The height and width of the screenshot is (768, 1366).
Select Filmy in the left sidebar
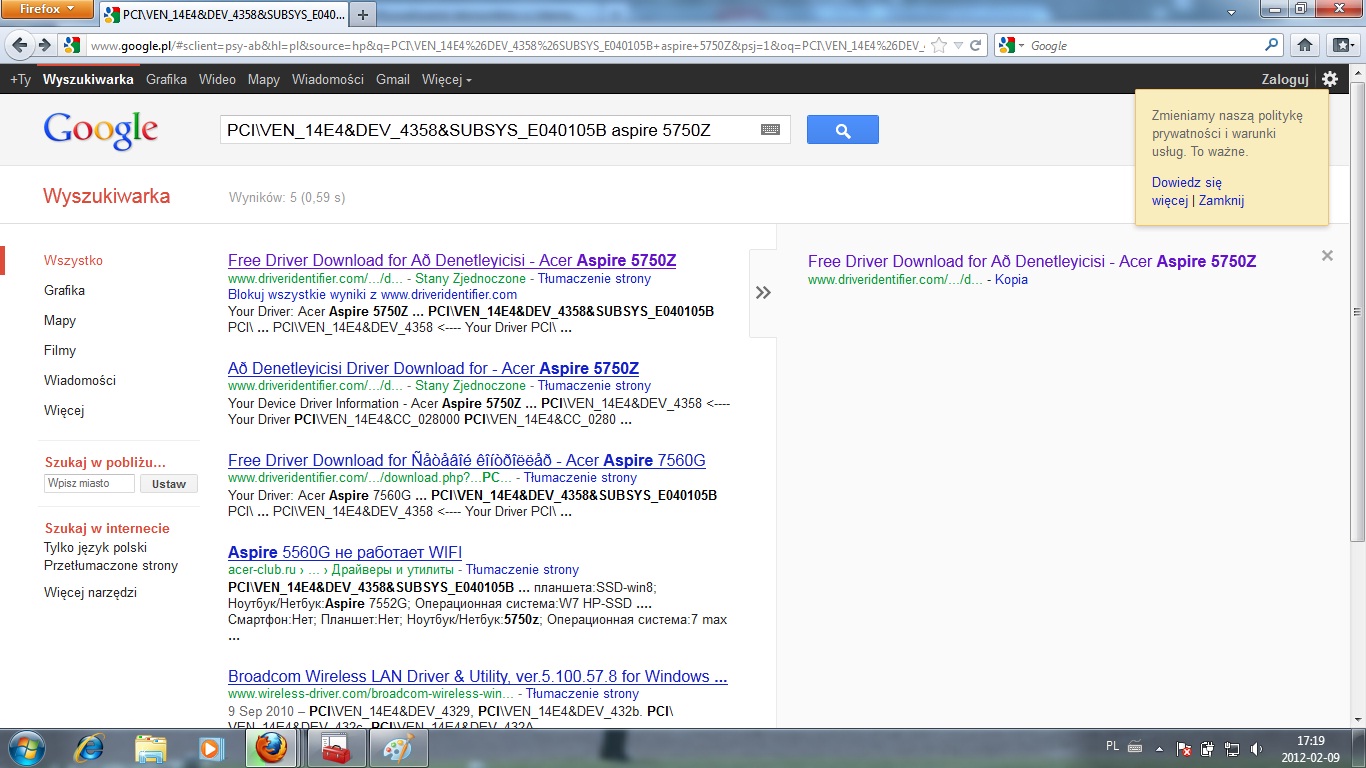point(60,351)
